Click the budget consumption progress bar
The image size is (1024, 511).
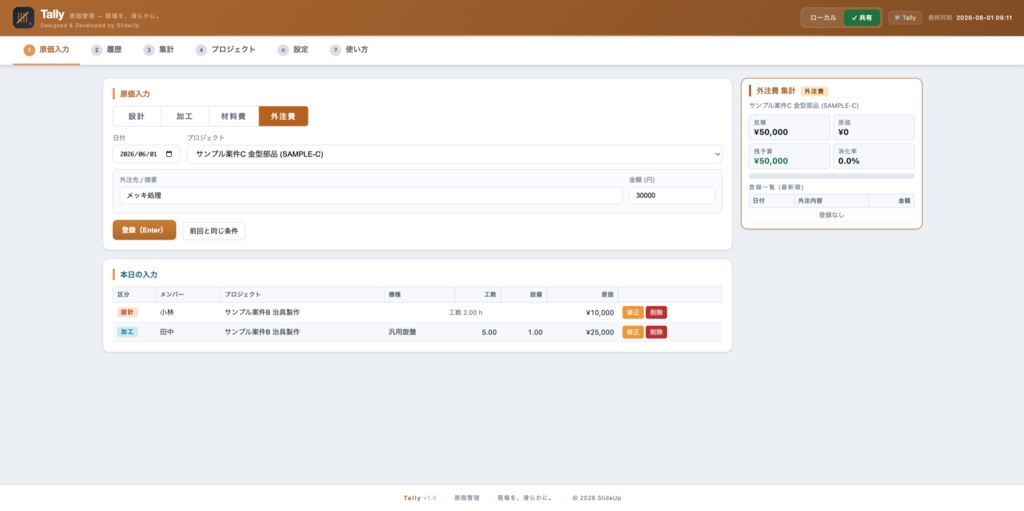pos(831,176)
